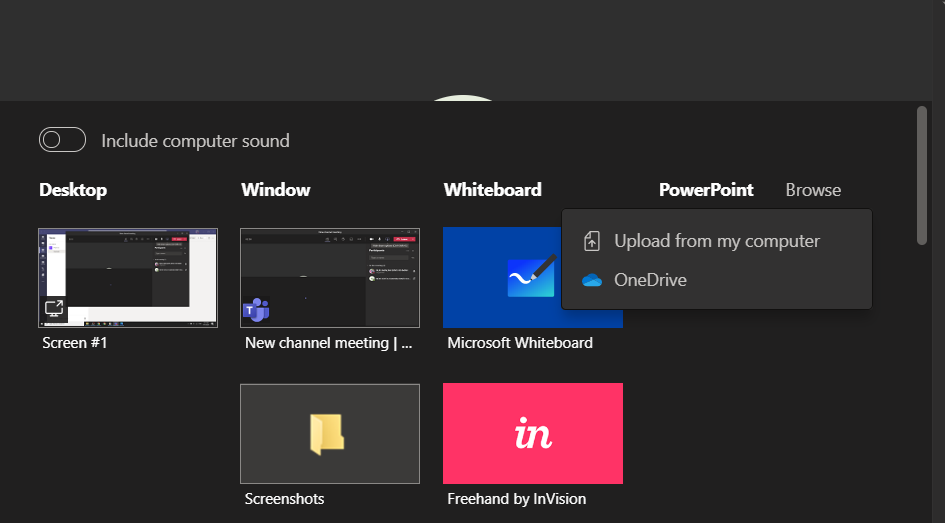Toggle the Include computer sound switch
The image size is (945, 523).
[x=62, y=140]
